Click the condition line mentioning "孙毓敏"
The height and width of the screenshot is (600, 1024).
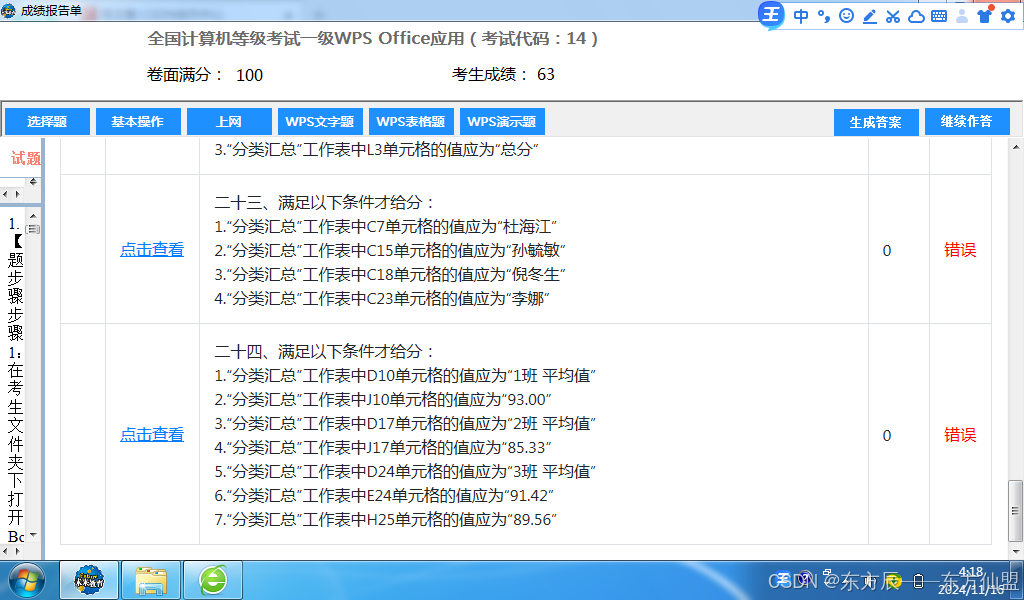390,251
